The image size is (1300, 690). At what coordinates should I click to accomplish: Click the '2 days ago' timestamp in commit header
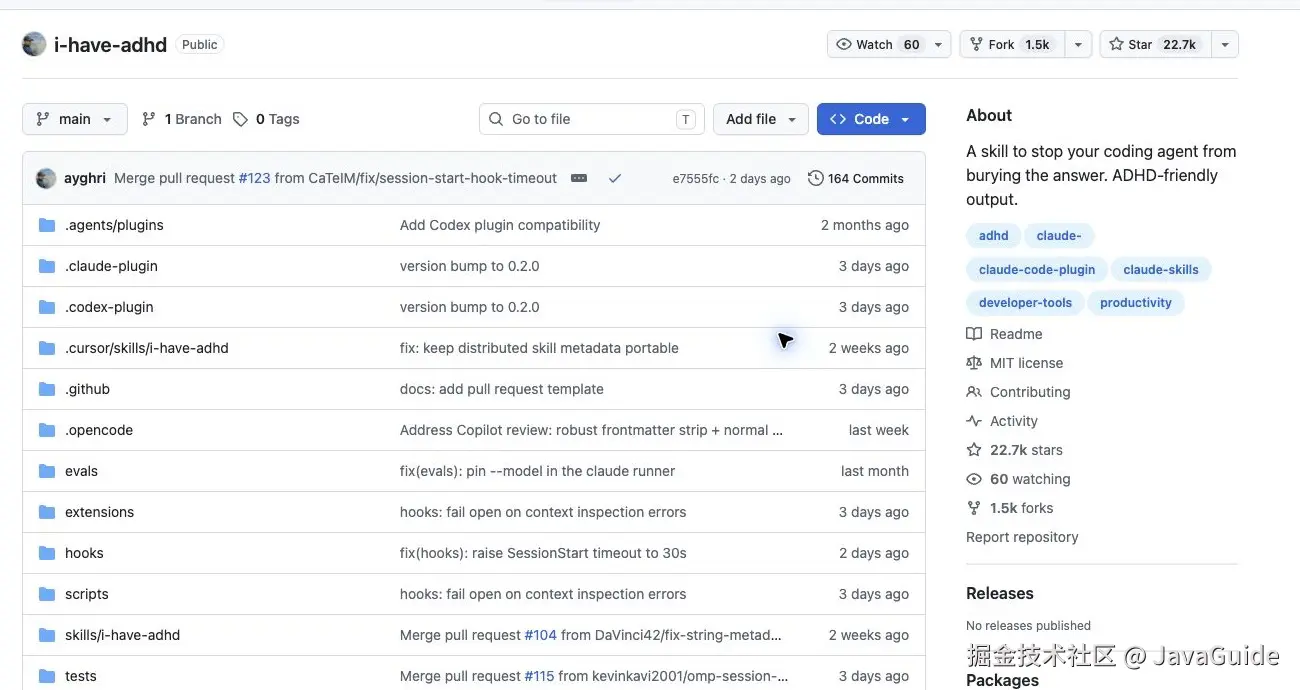tap(760, 179)
